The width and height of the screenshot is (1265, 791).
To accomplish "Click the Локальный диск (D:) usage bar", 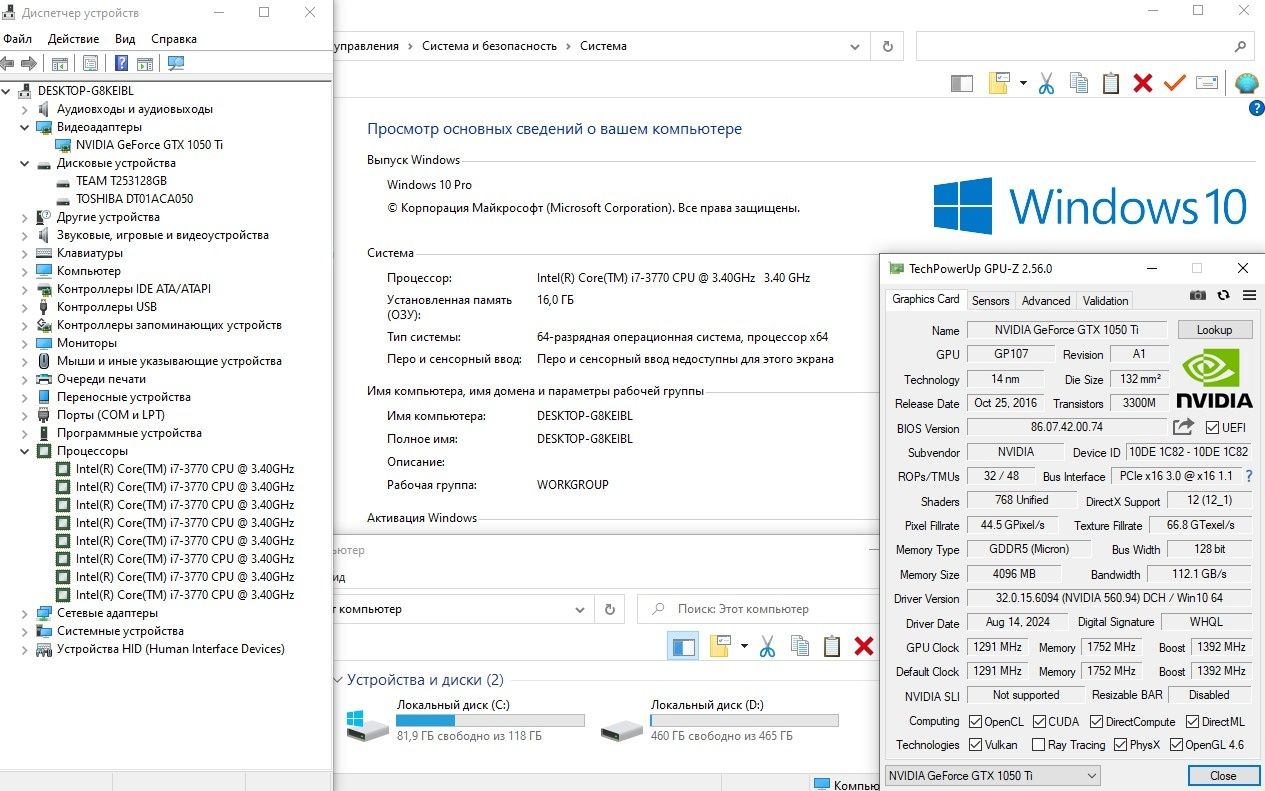I will point(744,720).
